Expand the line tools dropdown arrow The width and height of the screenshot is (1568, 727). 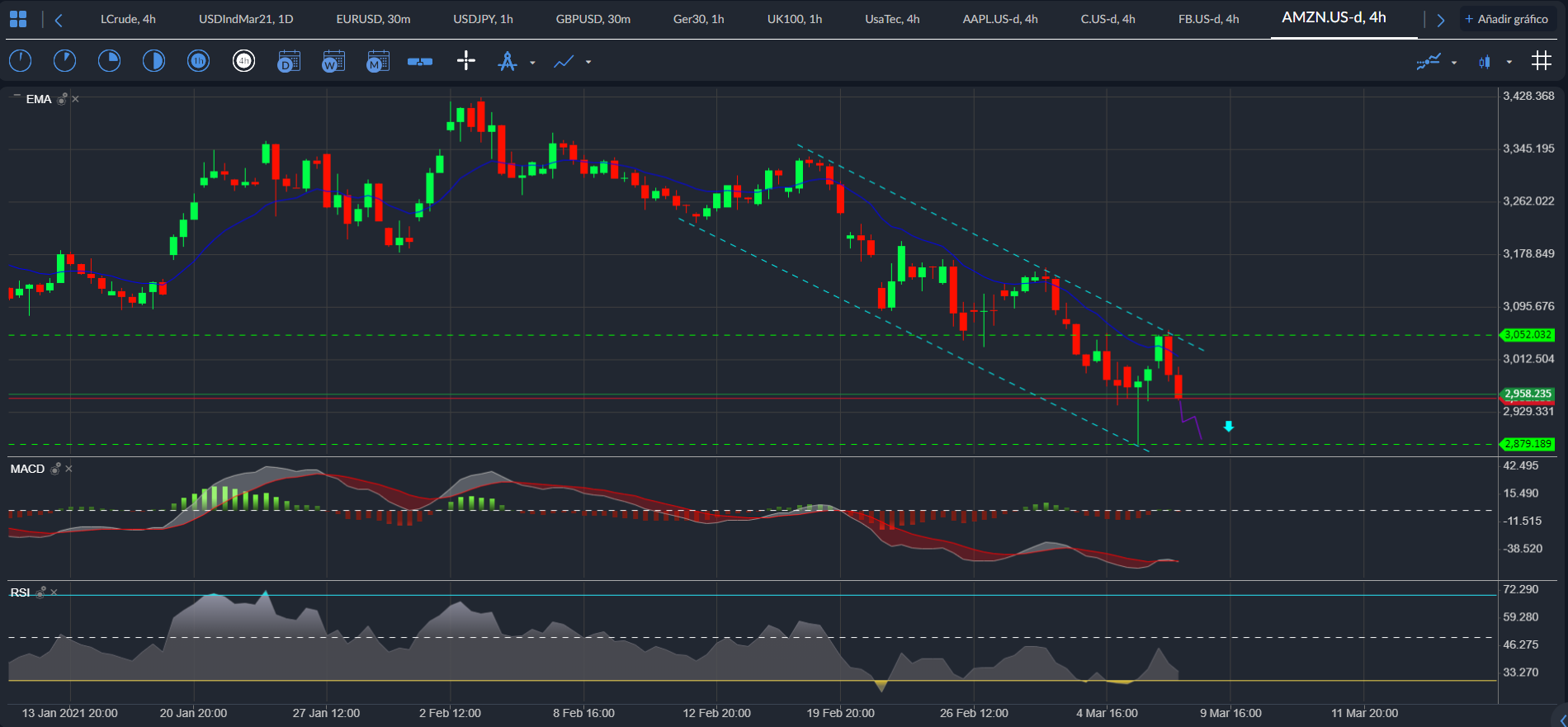[588, 62]
